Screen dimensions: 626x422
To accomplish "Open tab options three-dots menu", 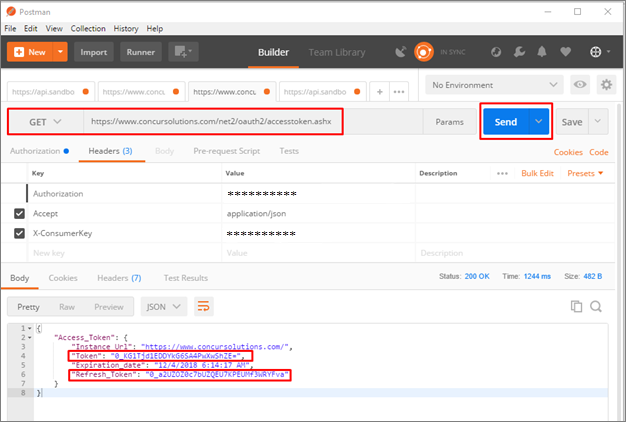I will 399,92.
